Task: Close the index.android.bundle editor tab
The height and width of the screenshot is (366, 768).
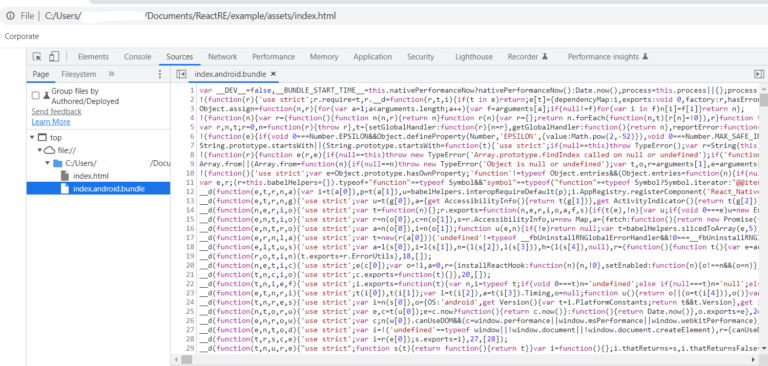Action: click(274, 74)
